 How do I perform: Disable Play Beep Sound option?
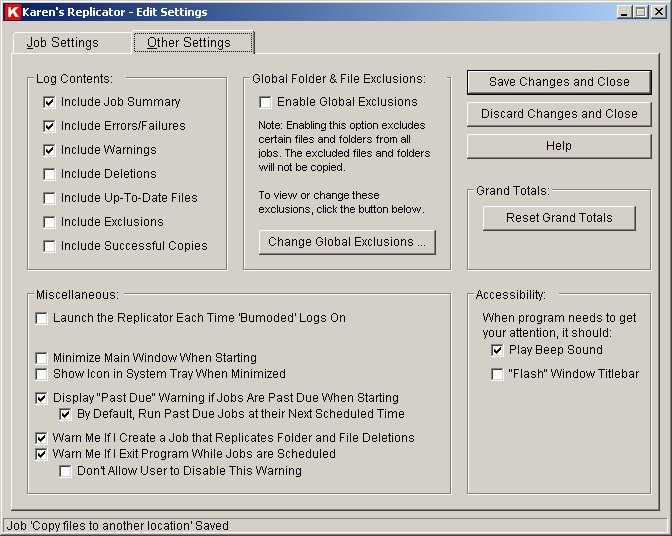coord(497,350)
